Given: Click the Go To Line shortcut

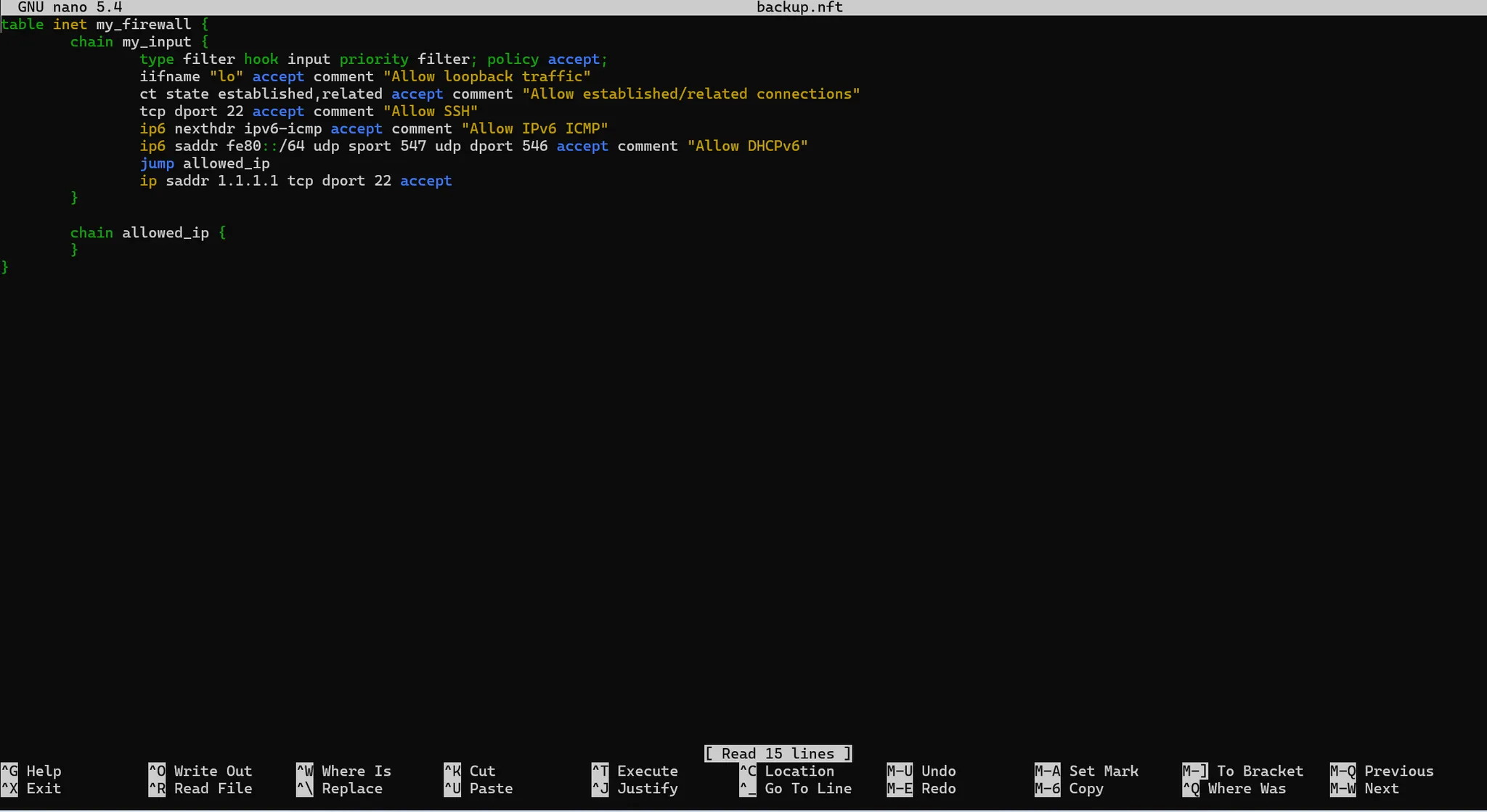Looking at the screenshot, I should pyautogui.click(x=796, y=788).
